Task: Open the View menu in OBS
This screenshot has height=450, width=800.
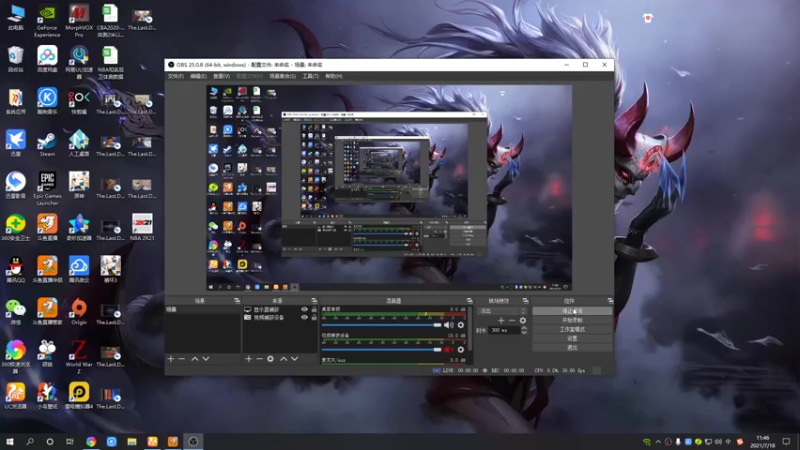Action: 221,76
